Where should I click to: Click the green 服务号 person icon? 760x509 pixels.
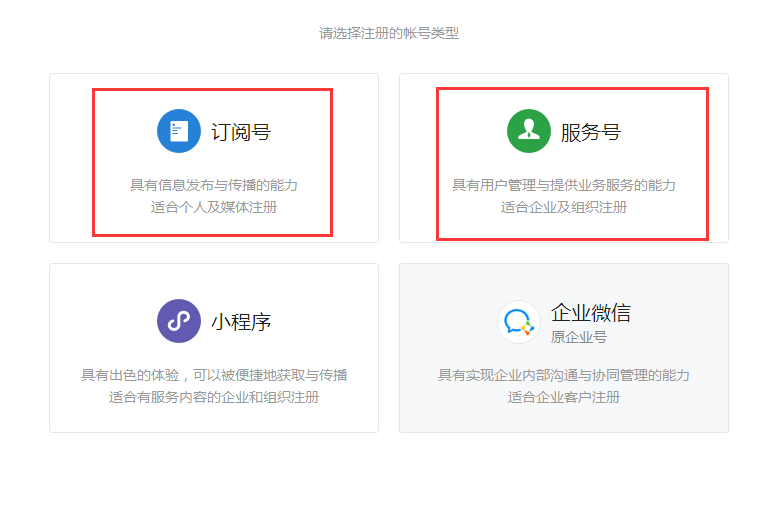click(529, 131)
